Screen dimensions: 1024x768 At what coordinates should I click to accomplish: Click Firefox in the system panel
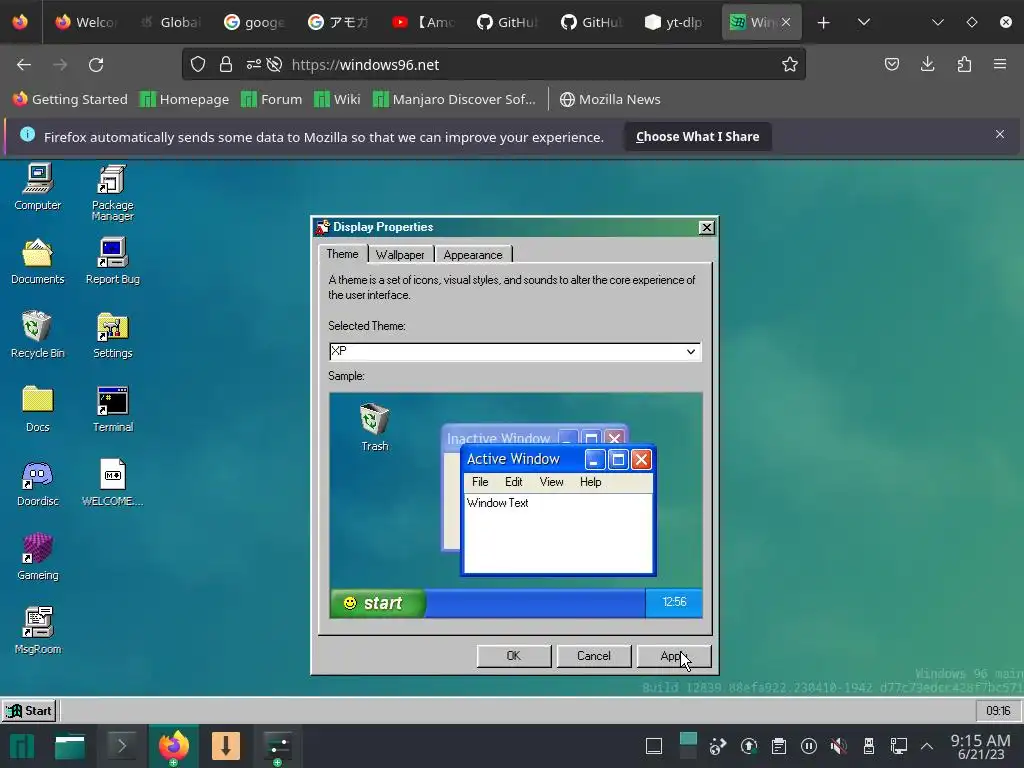point(174,746)
